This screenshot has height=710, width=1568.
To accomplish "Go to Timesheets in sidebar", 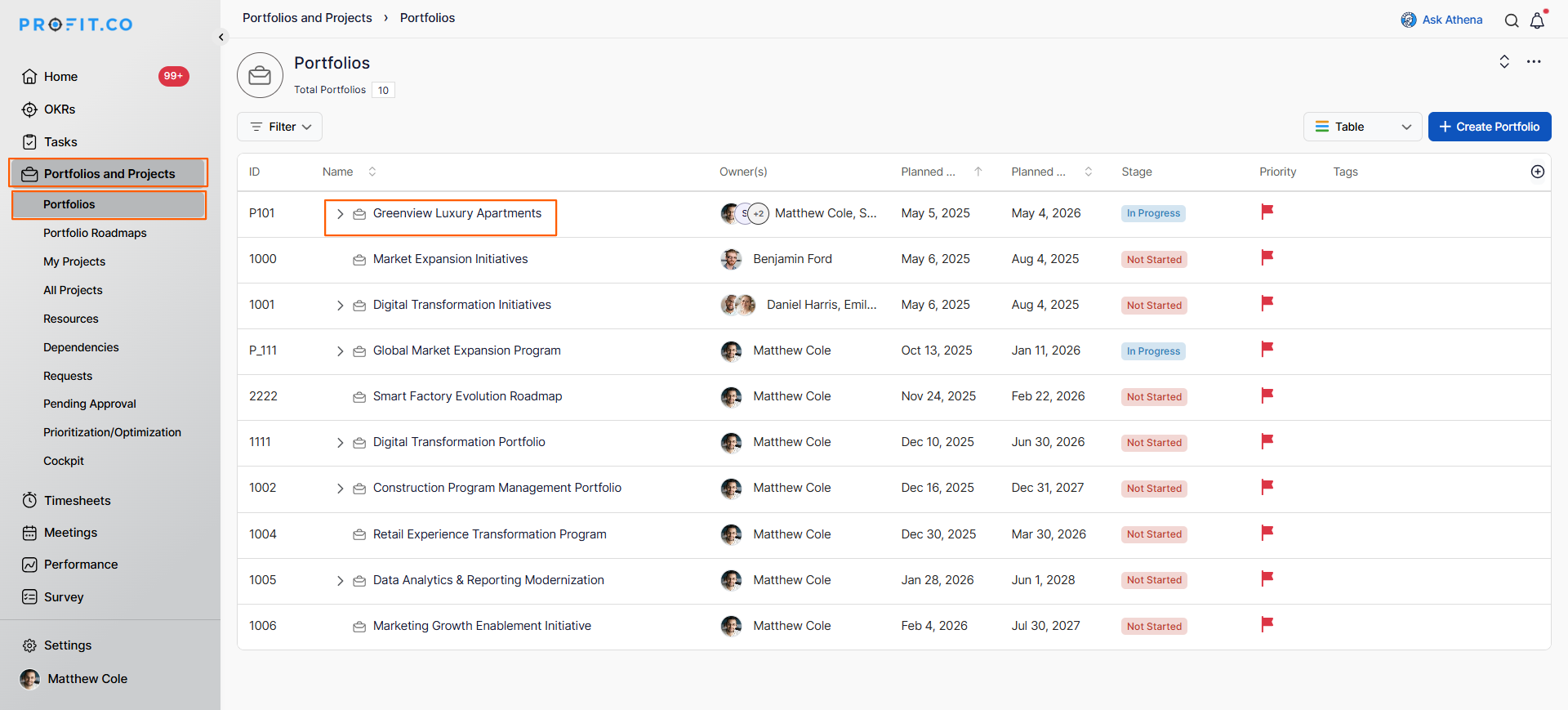I will pos(77,500).
